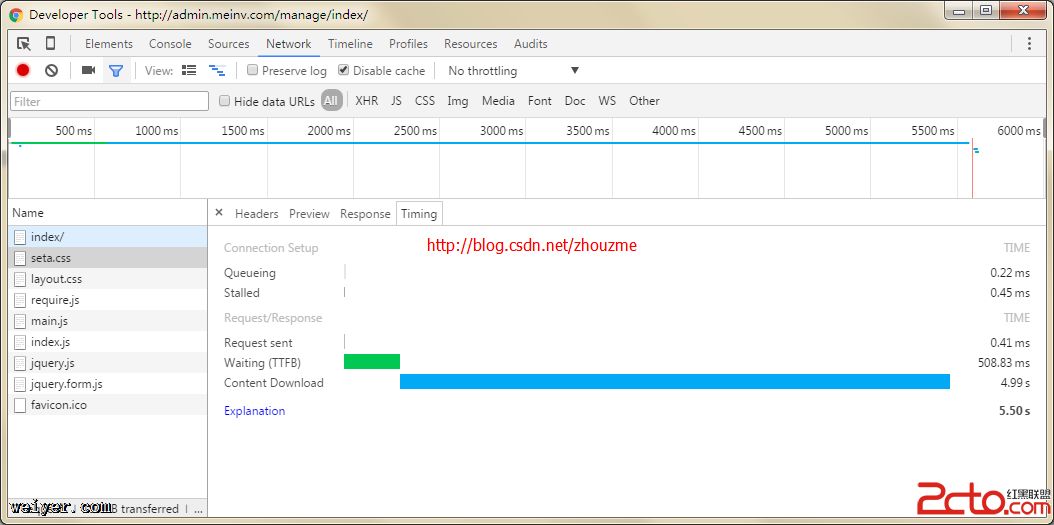The width and height of the screenshot is (1054, 525).
Task: Open the DevTools three-dot menu
Action: point(1029,44)
